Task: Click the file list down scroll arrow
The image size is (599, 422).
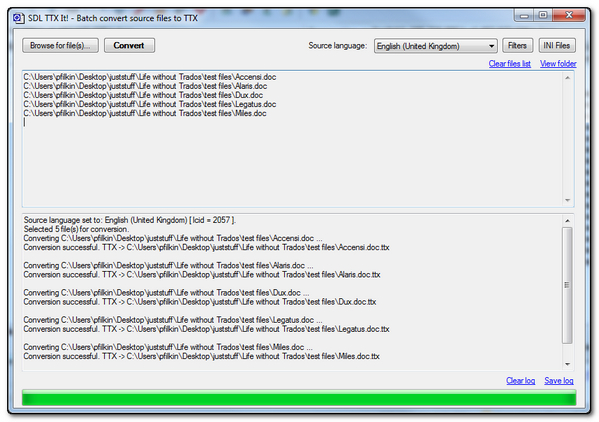Action: coord(567,200)
